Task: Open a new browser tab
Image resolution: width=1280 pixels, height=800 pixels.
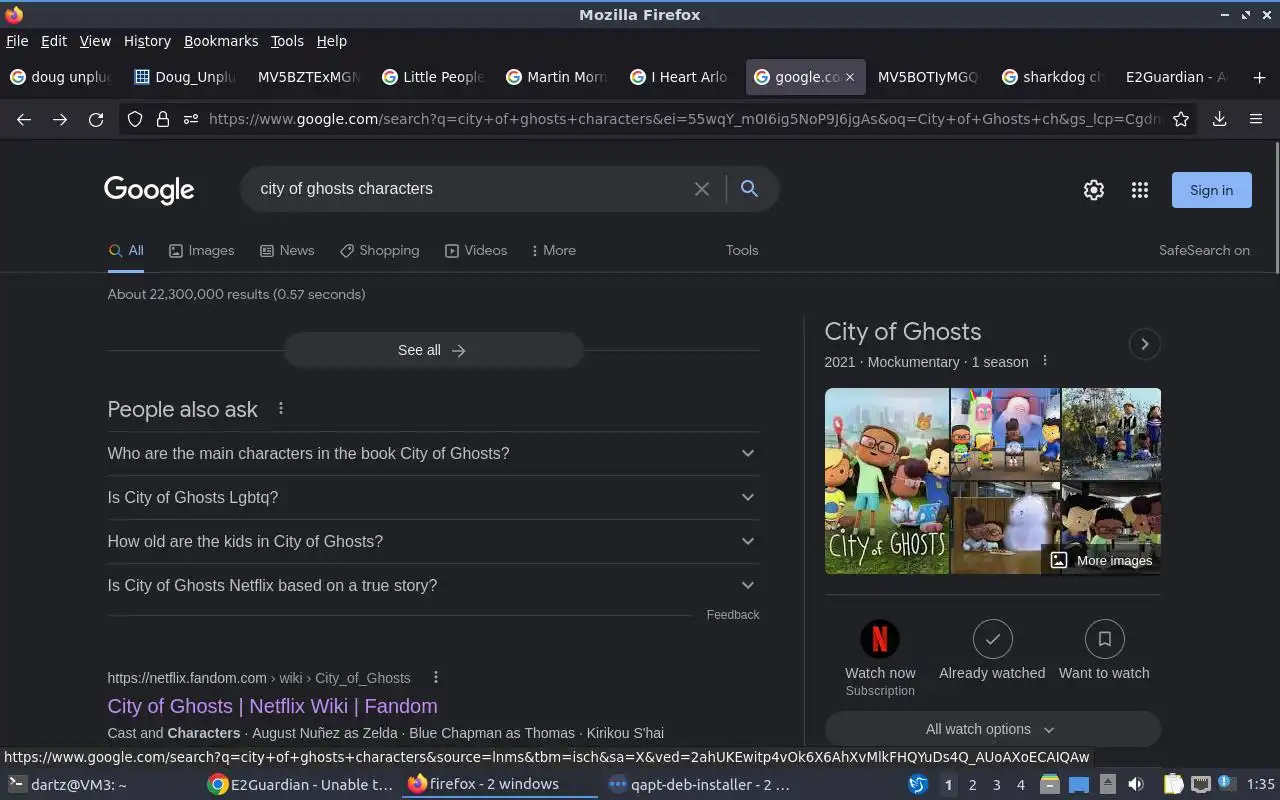Action: 1259,77
